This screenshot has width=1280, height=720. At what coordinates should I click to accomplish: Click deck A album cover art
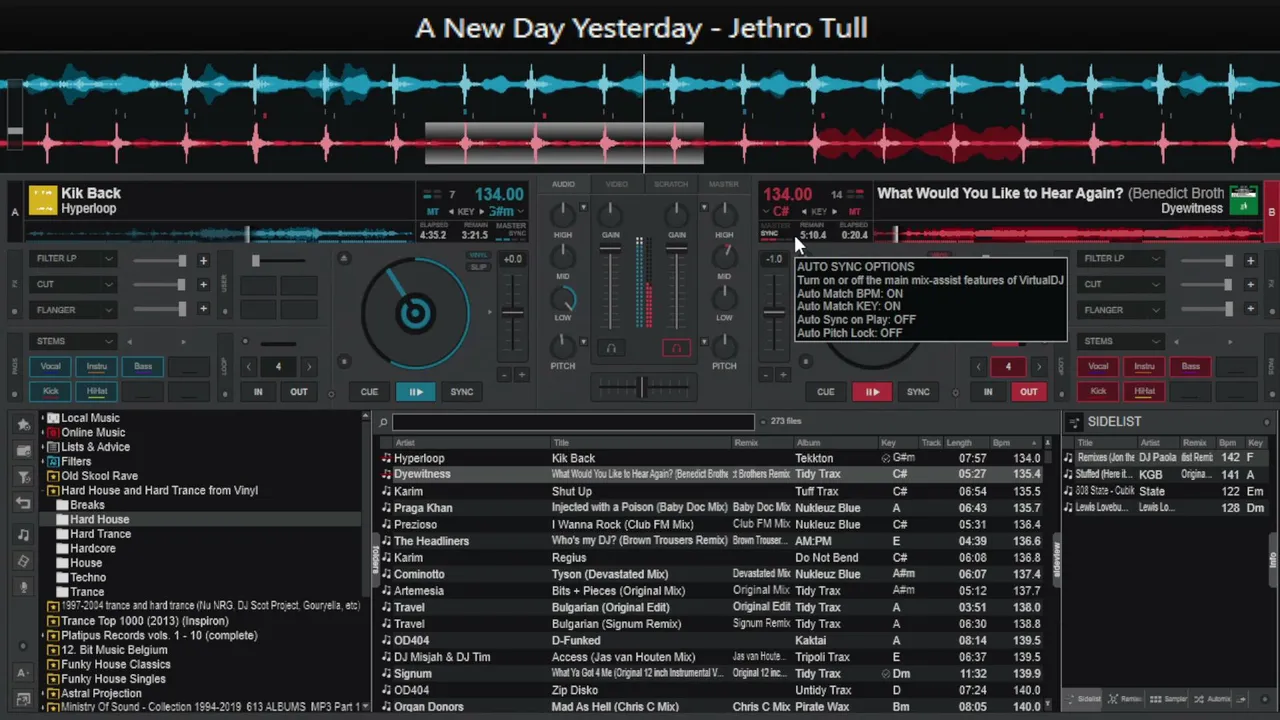tap(42, 200)
